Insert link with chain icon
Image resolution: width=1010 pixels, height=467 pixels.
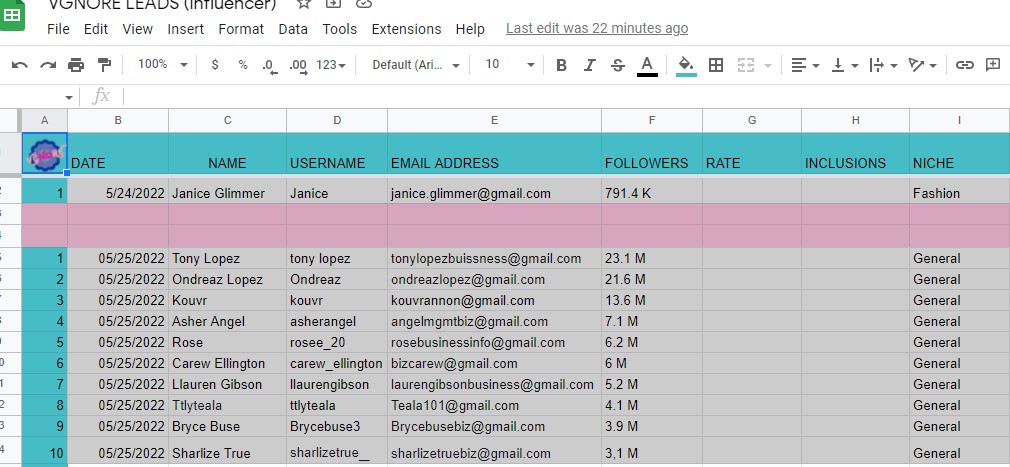click(964, 65)
